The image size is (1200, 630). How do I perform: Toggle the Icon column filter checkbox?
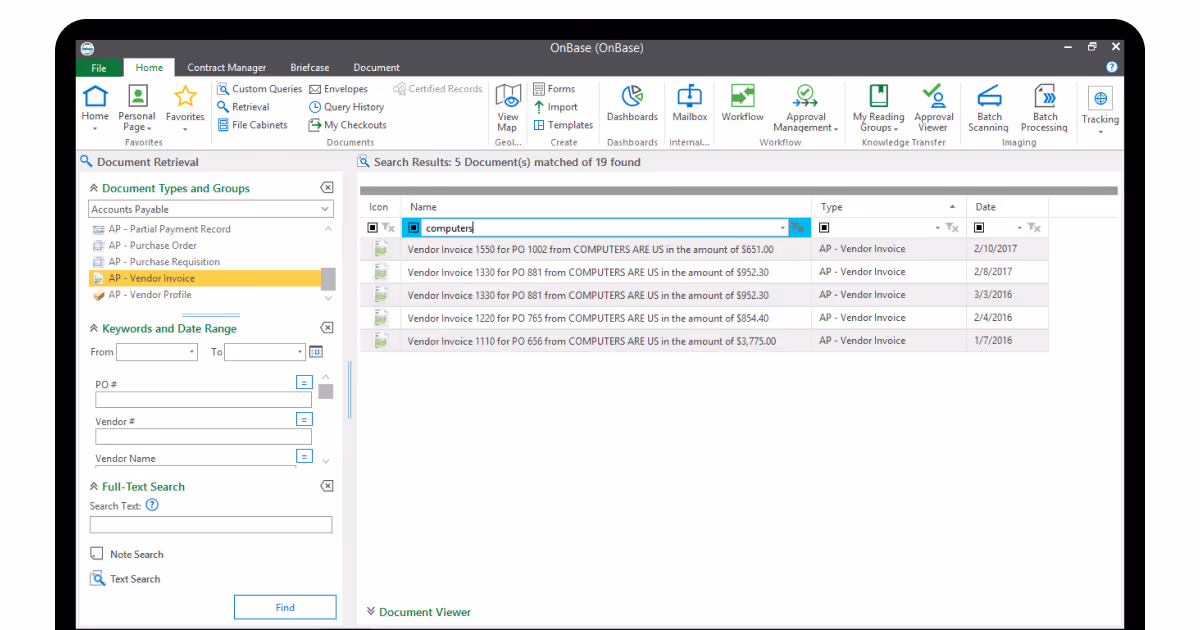373,228
